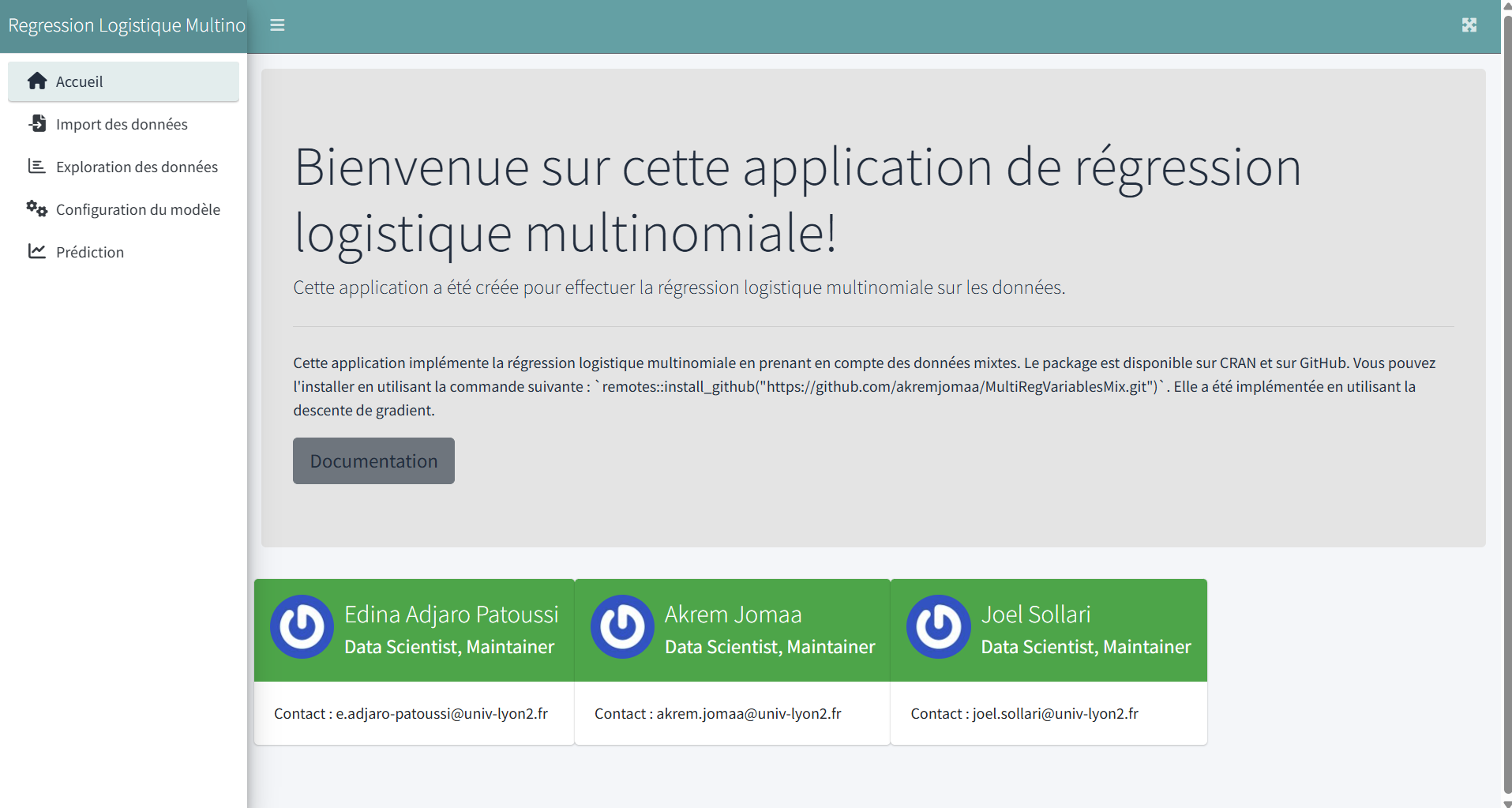Click the line chart icon beside Prédiction
This screenshot has height=808, width=1512.
coord(37,252)
